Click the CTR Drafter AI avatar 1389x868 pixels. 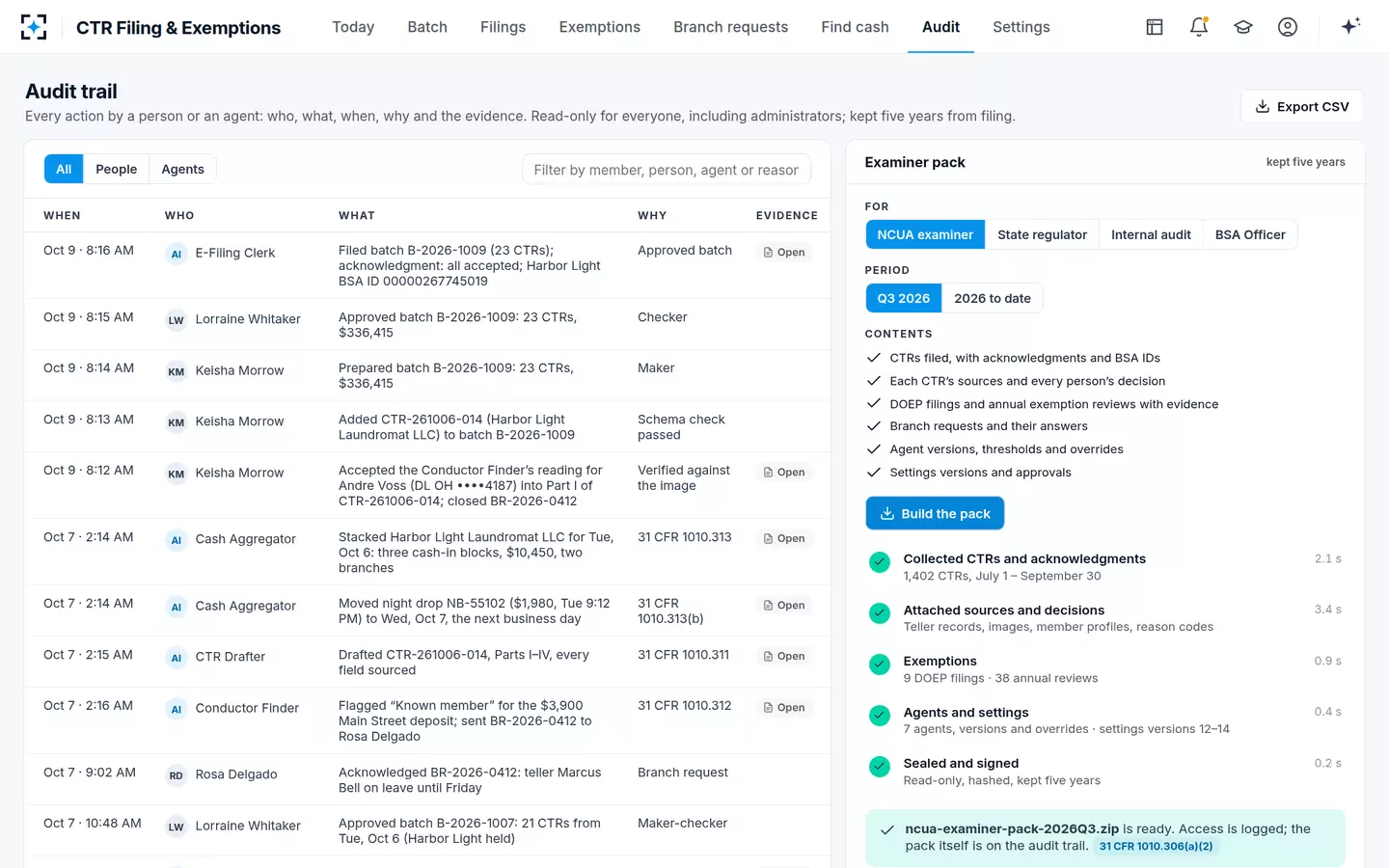click(177, 658)
